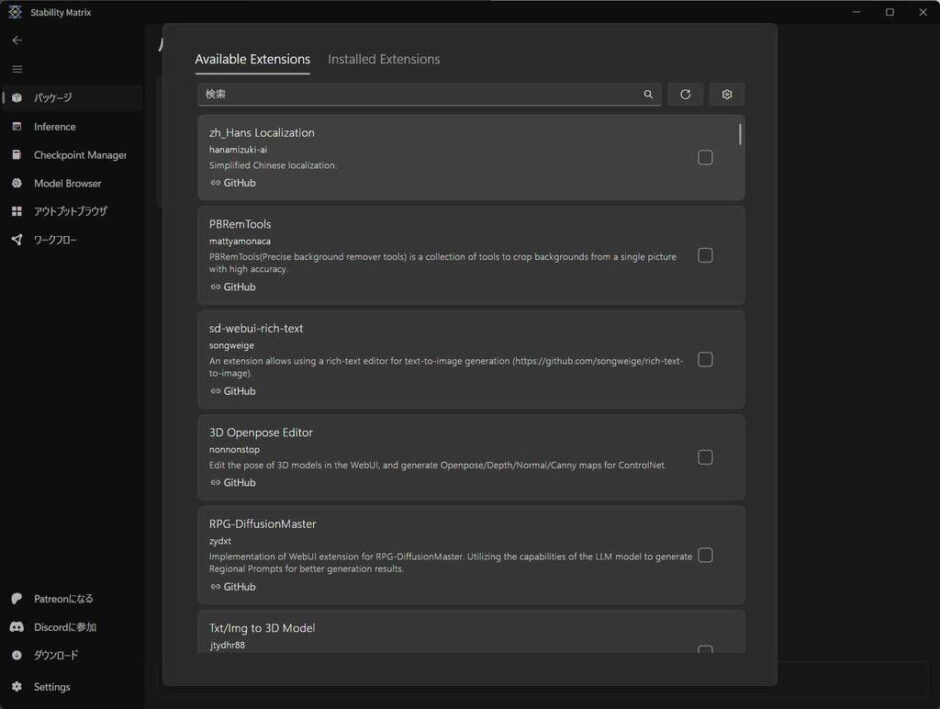Open Settings at sidebar bottom
This screenshot has width=940, height=709.
[x=51, y=687]
